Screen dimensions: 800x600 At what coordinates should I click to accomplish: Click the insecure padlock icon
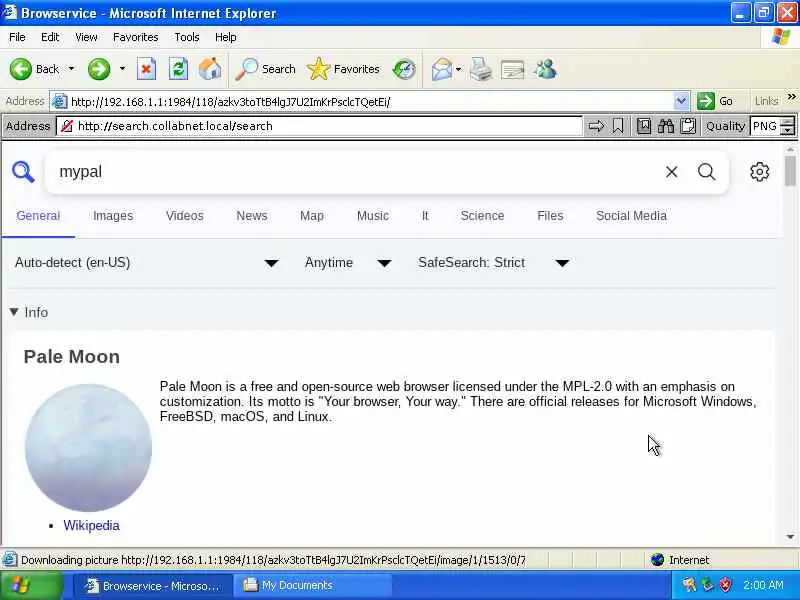67,126
